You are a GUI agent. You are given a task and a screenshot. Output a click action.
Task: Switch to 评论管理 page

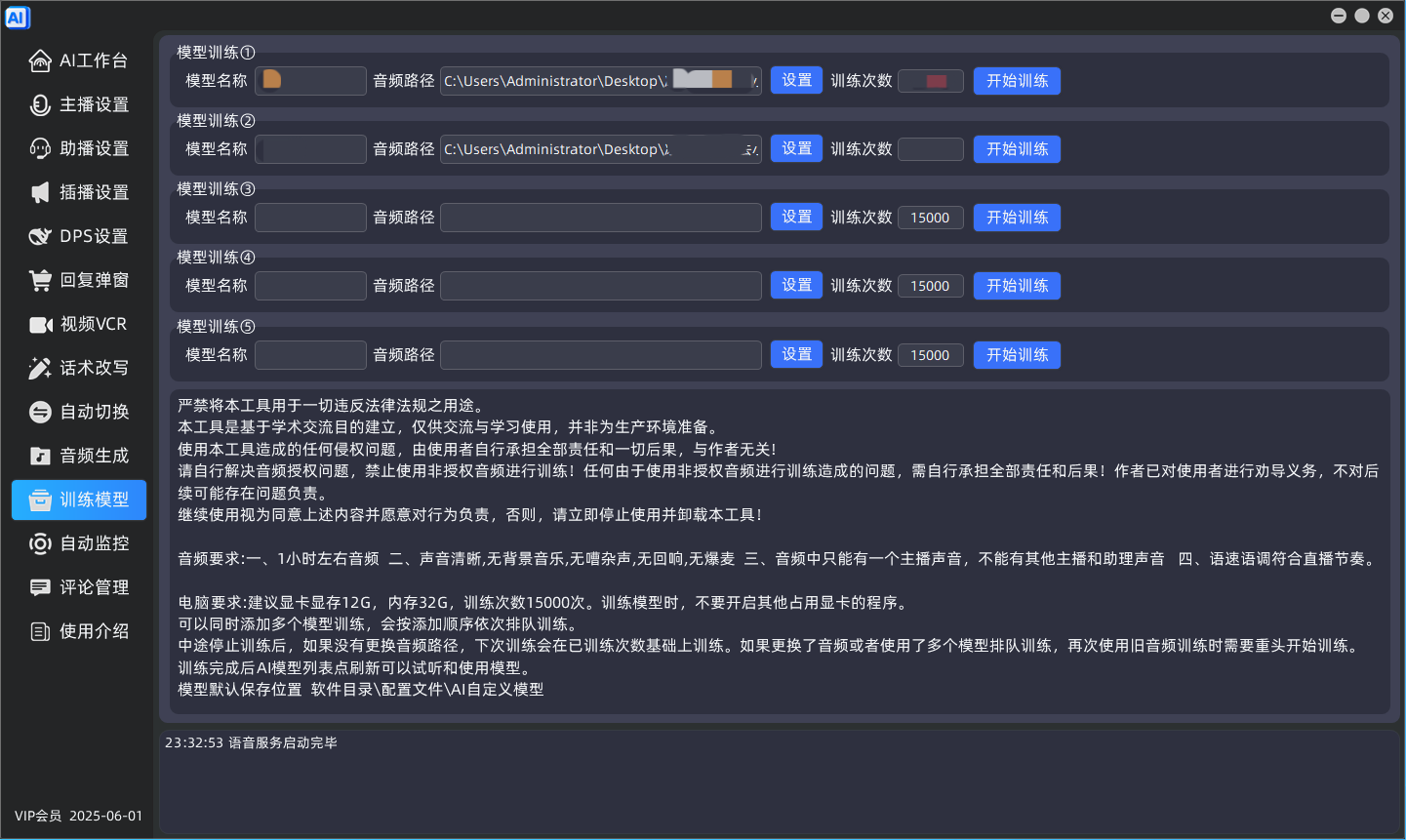click(x=79, y=587)
